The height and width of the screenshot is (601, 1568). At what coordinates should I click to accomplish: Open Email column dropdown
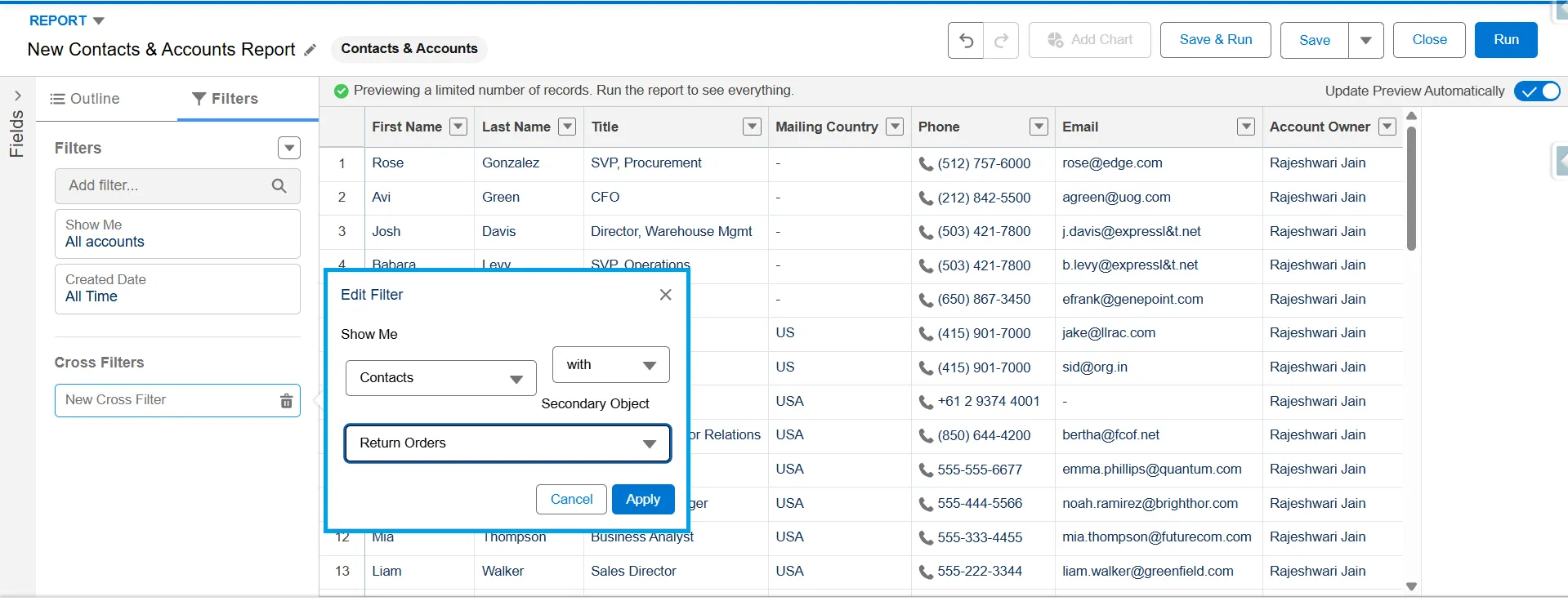(1246, 127)
